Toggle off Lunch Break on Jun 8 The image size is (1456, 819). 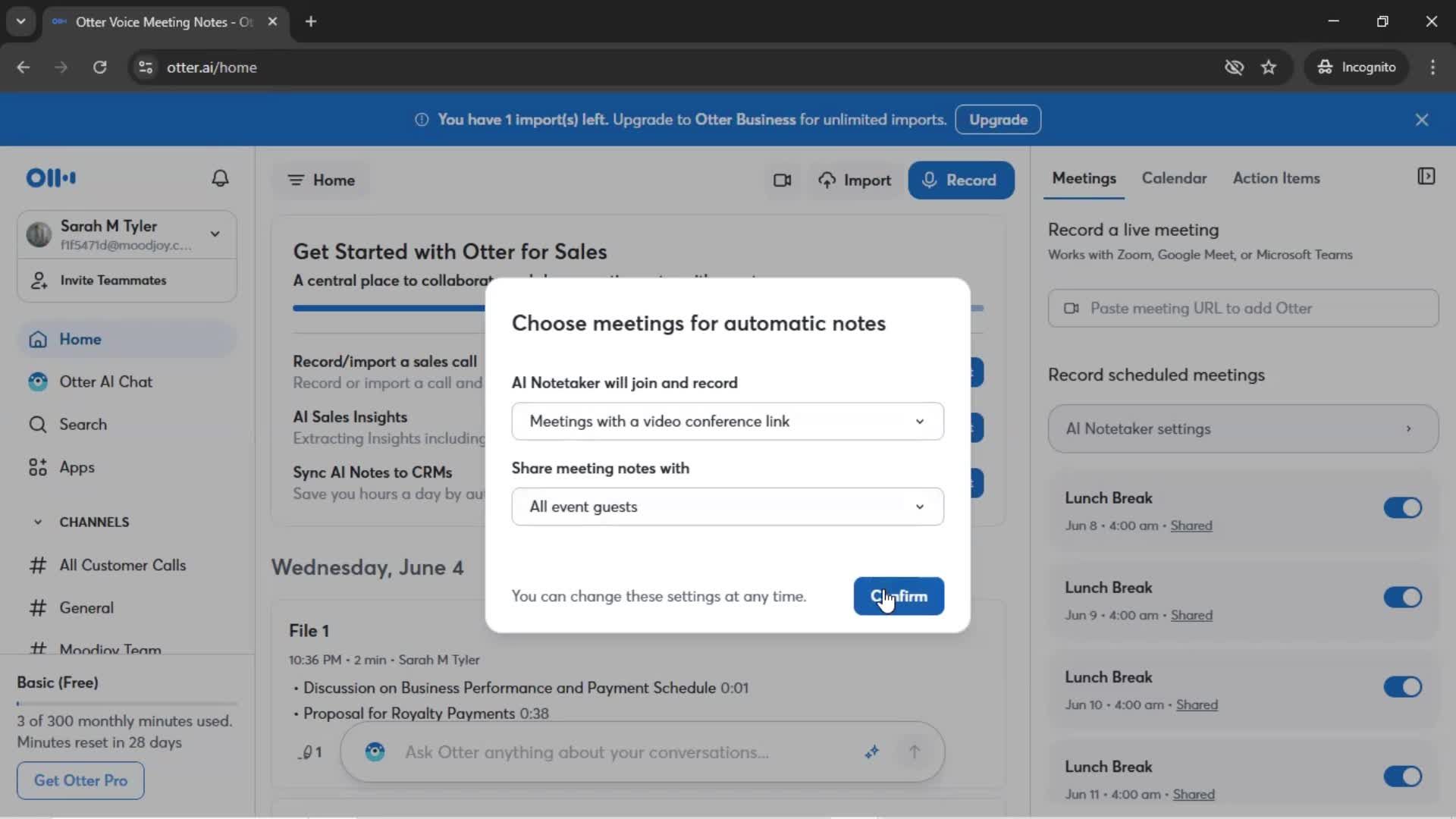[1402, 507]
